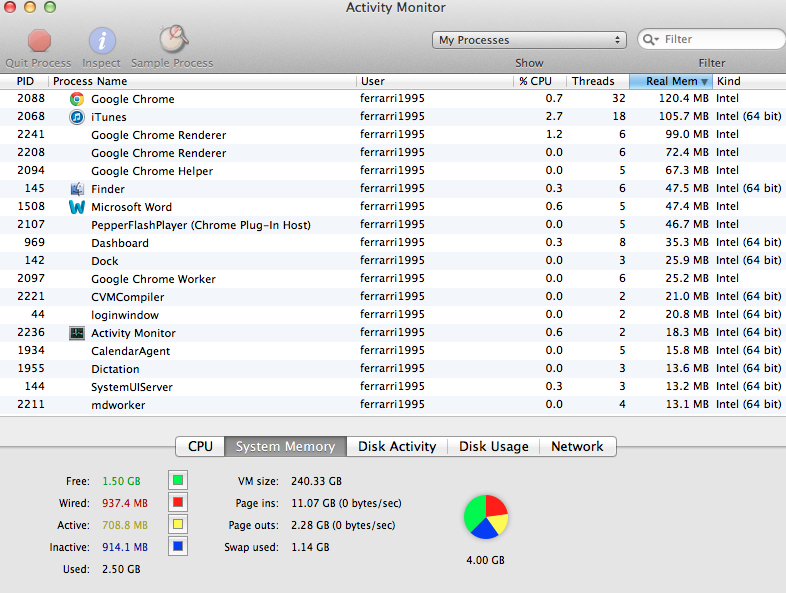Click the green Free memory color swatch
Screen dimensions: 786x593
[178, 480]
